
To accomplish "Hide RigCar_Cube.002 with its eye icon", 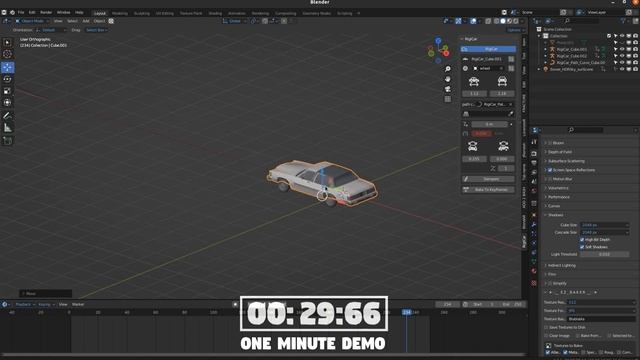I will (622, 56).
